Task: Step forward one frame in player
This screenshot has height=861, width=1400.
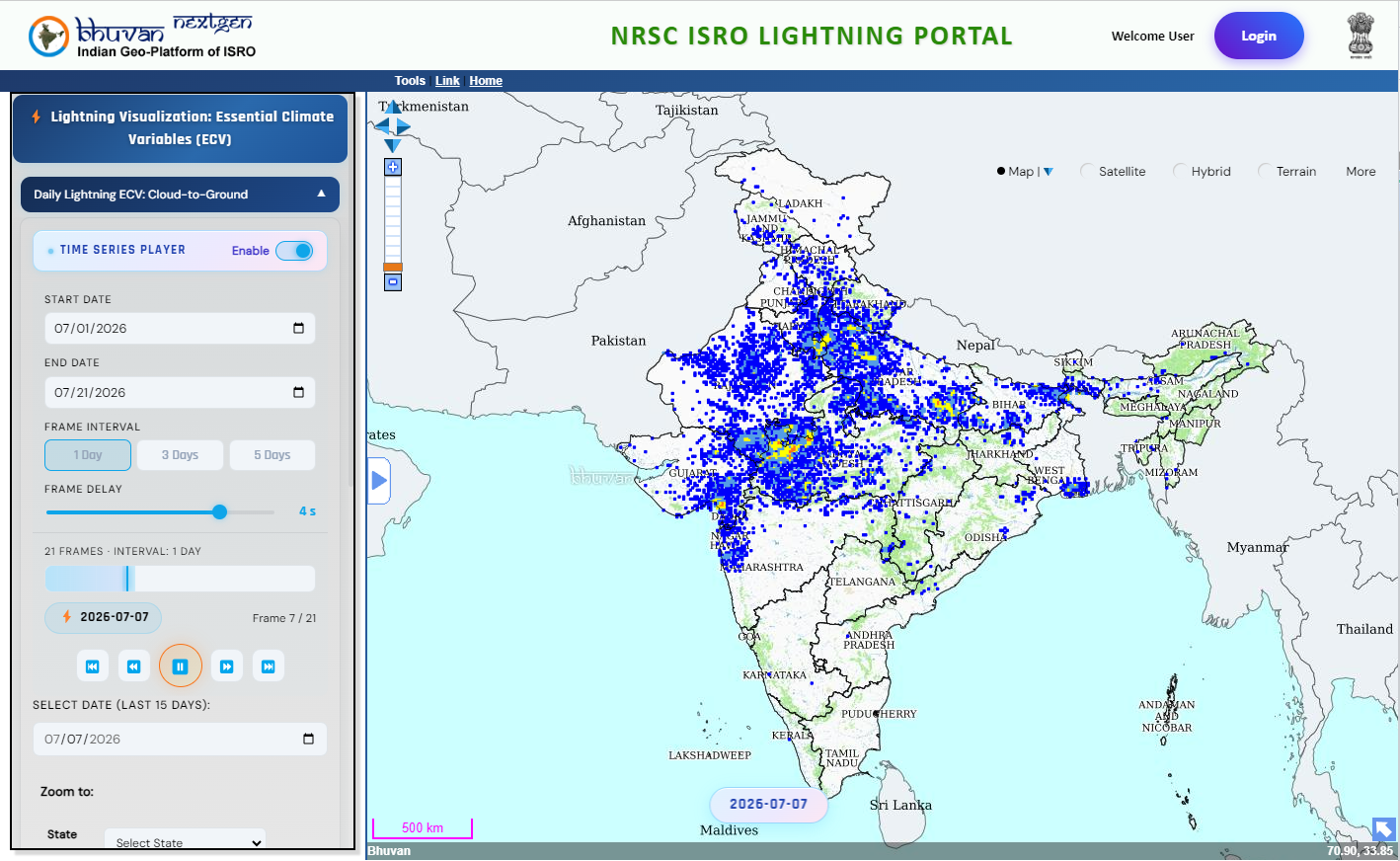Action: [226, 666]
